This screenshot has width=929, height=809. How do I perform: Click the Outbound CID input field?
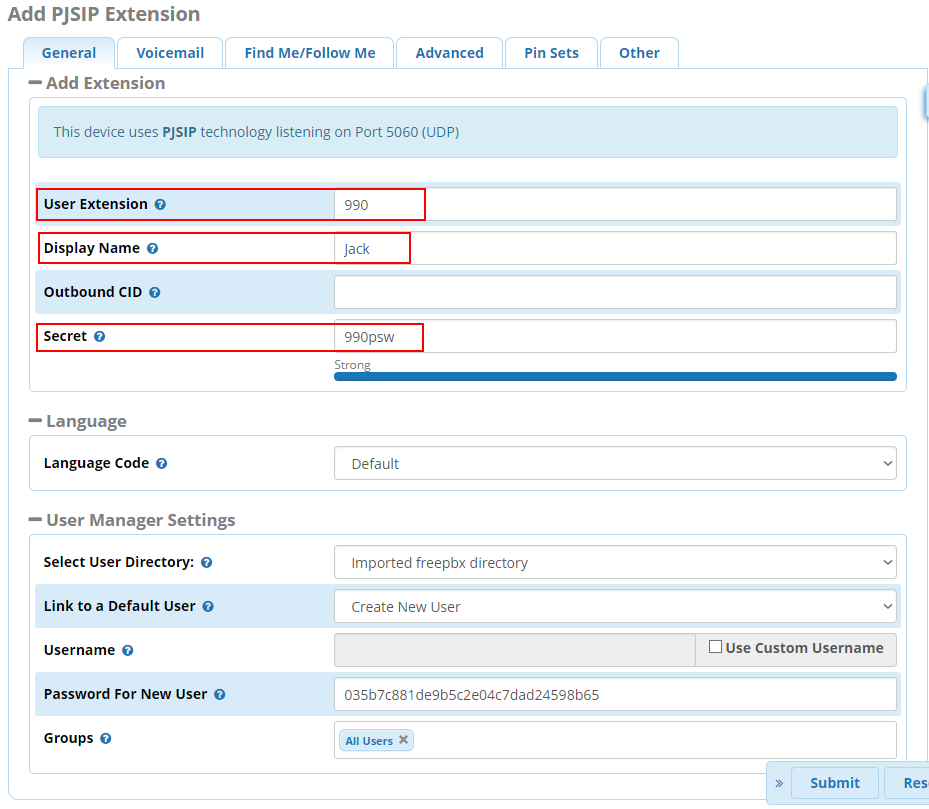(x=615, y=293)
